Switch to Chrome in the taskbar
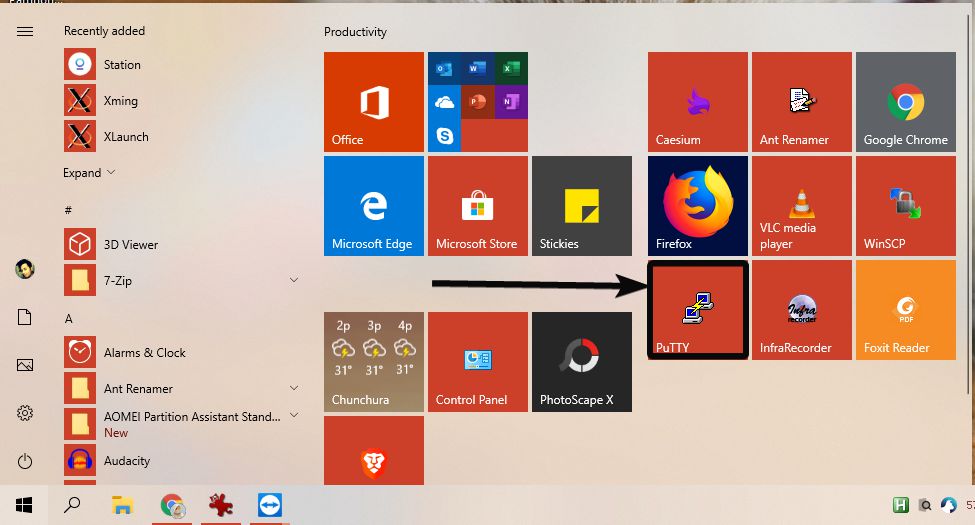The width and height of the screenshot is (975, 525). [x=172, y=505]
